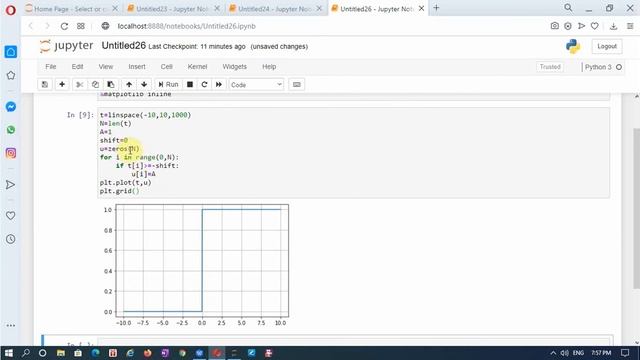Insert a cell below with the plus icon
The height and width of the screenshot is (360, 640).
pos(62,84)
